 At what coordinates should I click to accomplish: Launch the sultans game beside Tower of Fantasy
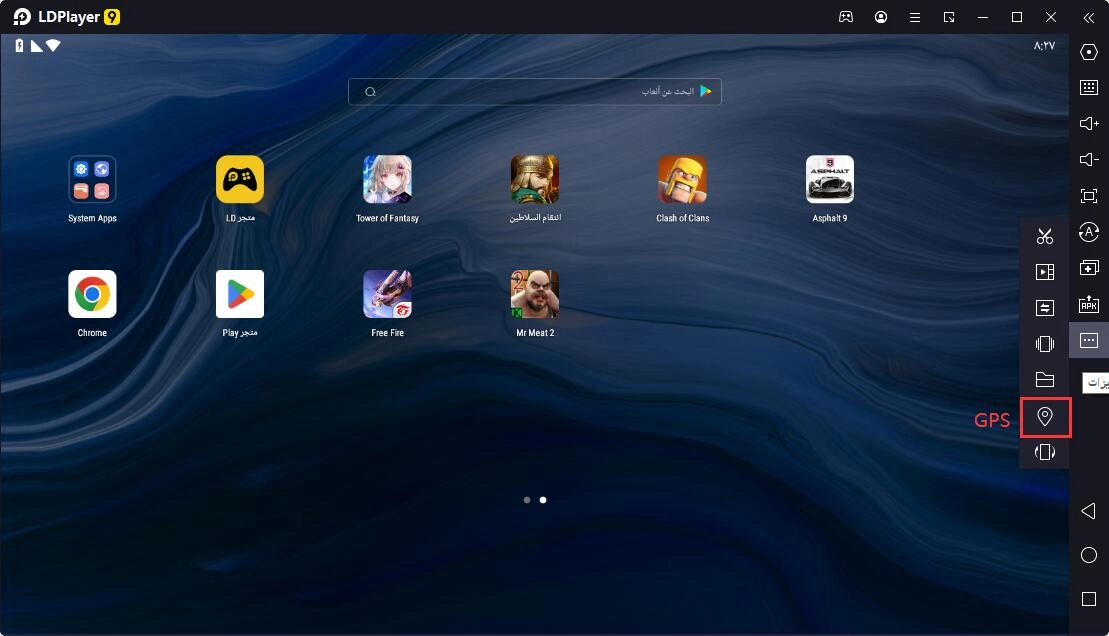click(x=535, y=180)
